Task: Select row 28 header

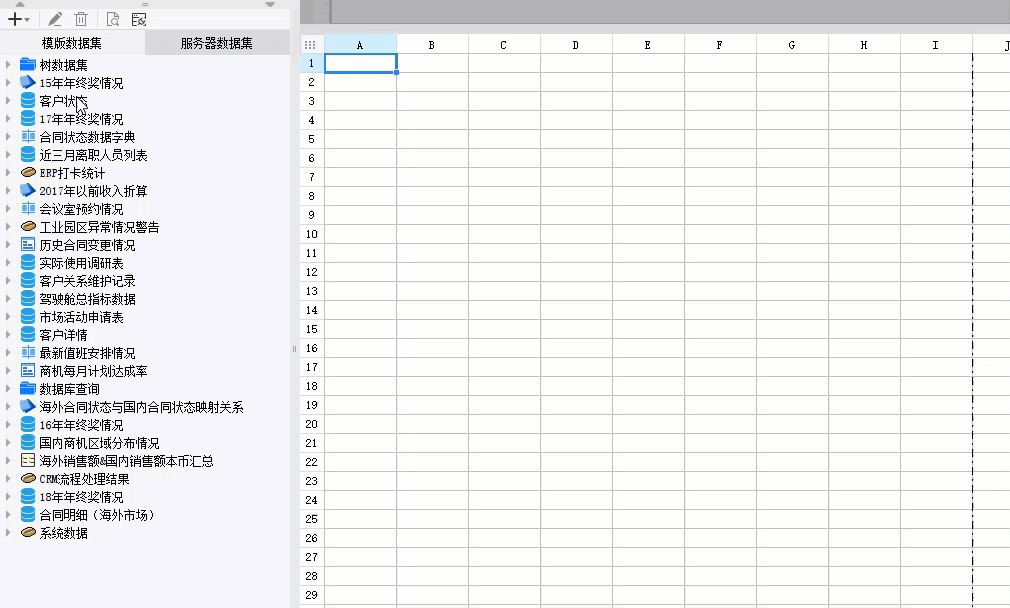Action: [312, 576]
